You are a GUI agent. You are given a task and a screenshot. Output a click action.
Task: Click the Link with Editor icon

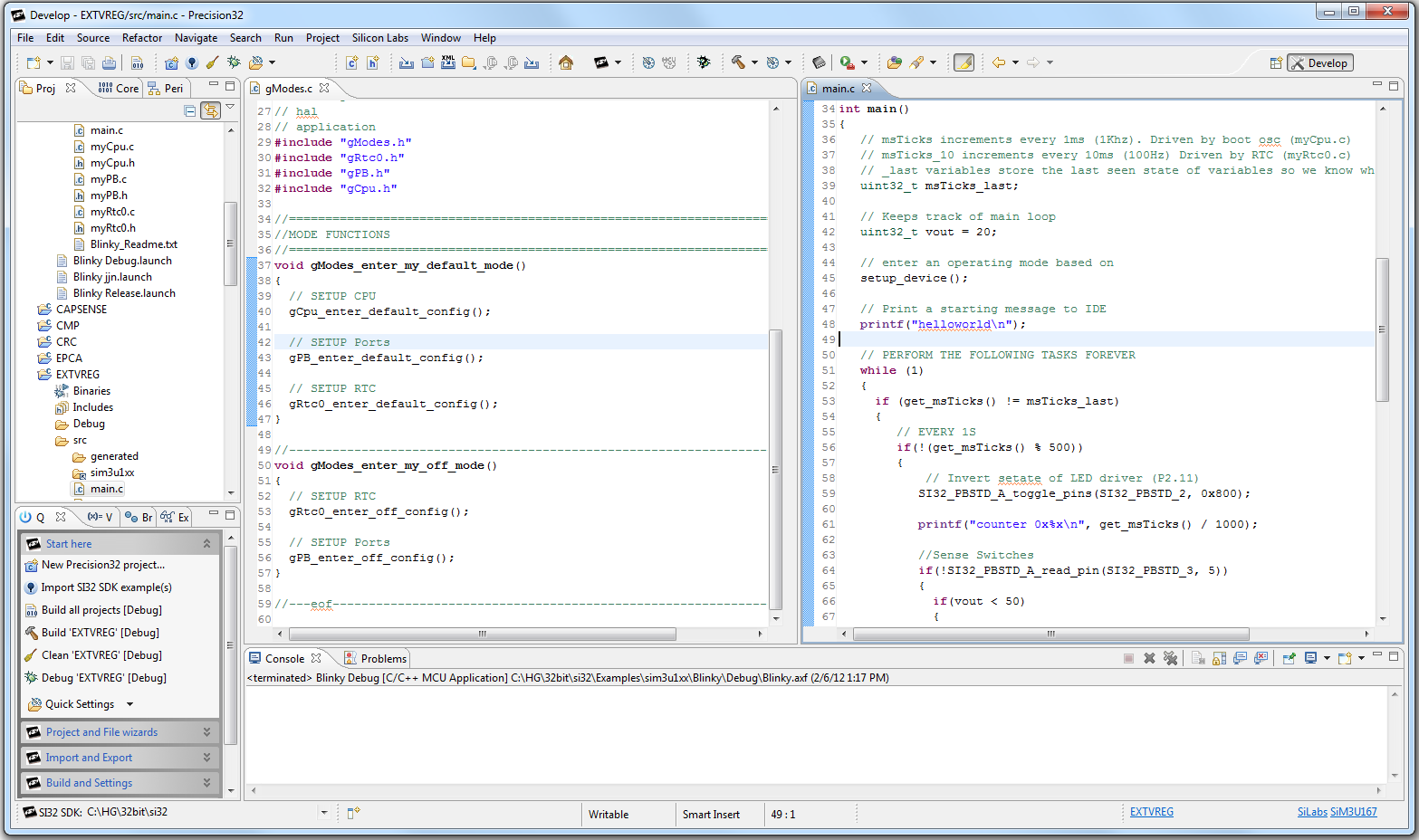(x=210, y=110)
